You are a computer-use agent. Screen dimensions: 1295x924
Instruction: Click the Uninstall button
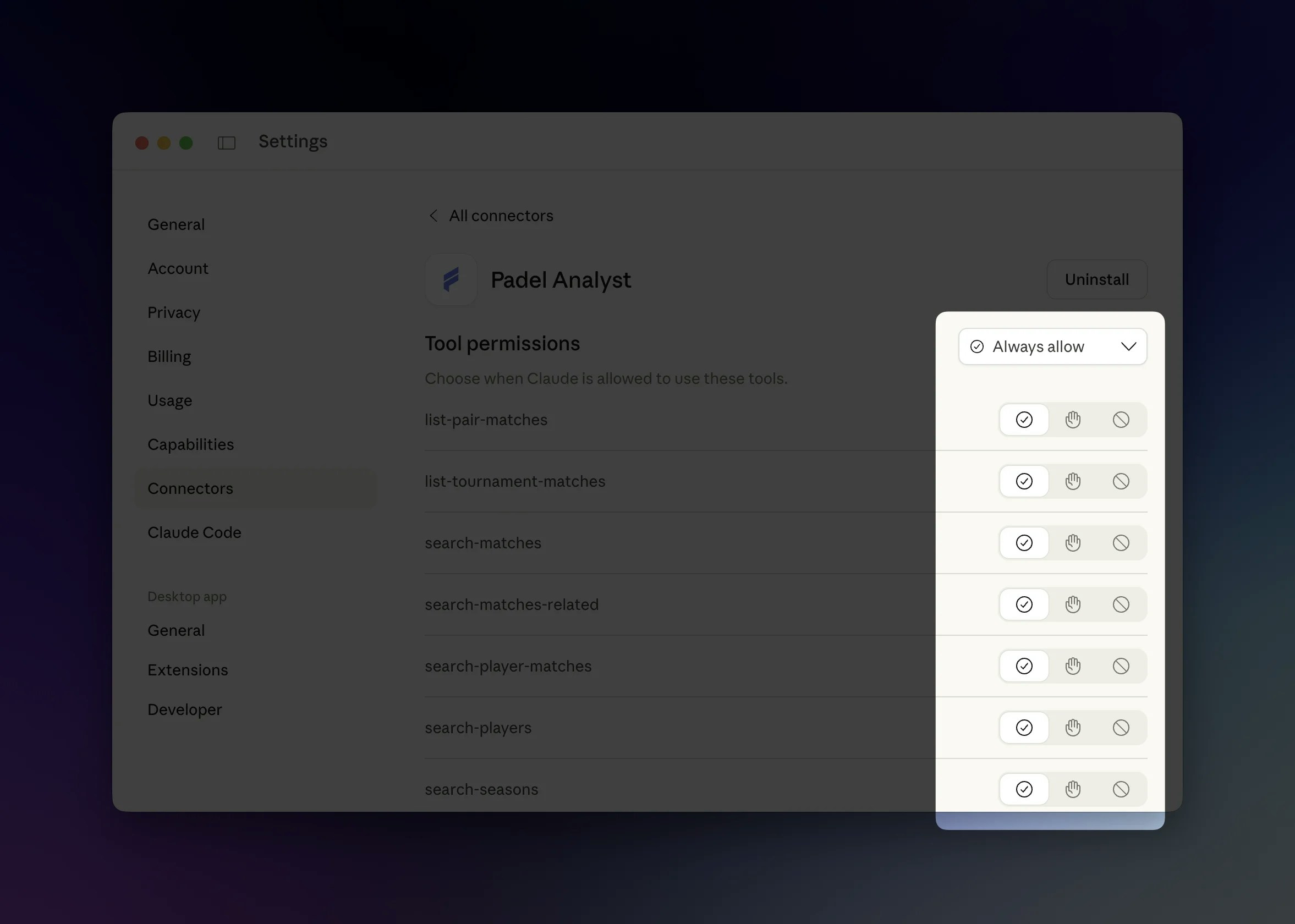pyautogui.click(x=1096, y=279)
